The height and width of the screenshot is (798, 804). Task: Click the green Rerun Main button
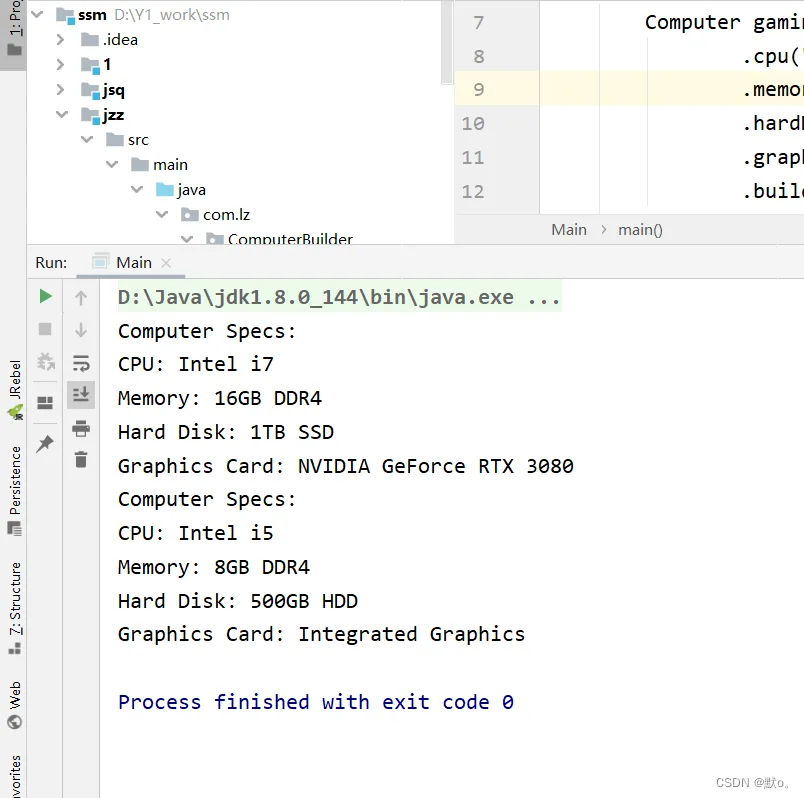(x=45, y=296)
